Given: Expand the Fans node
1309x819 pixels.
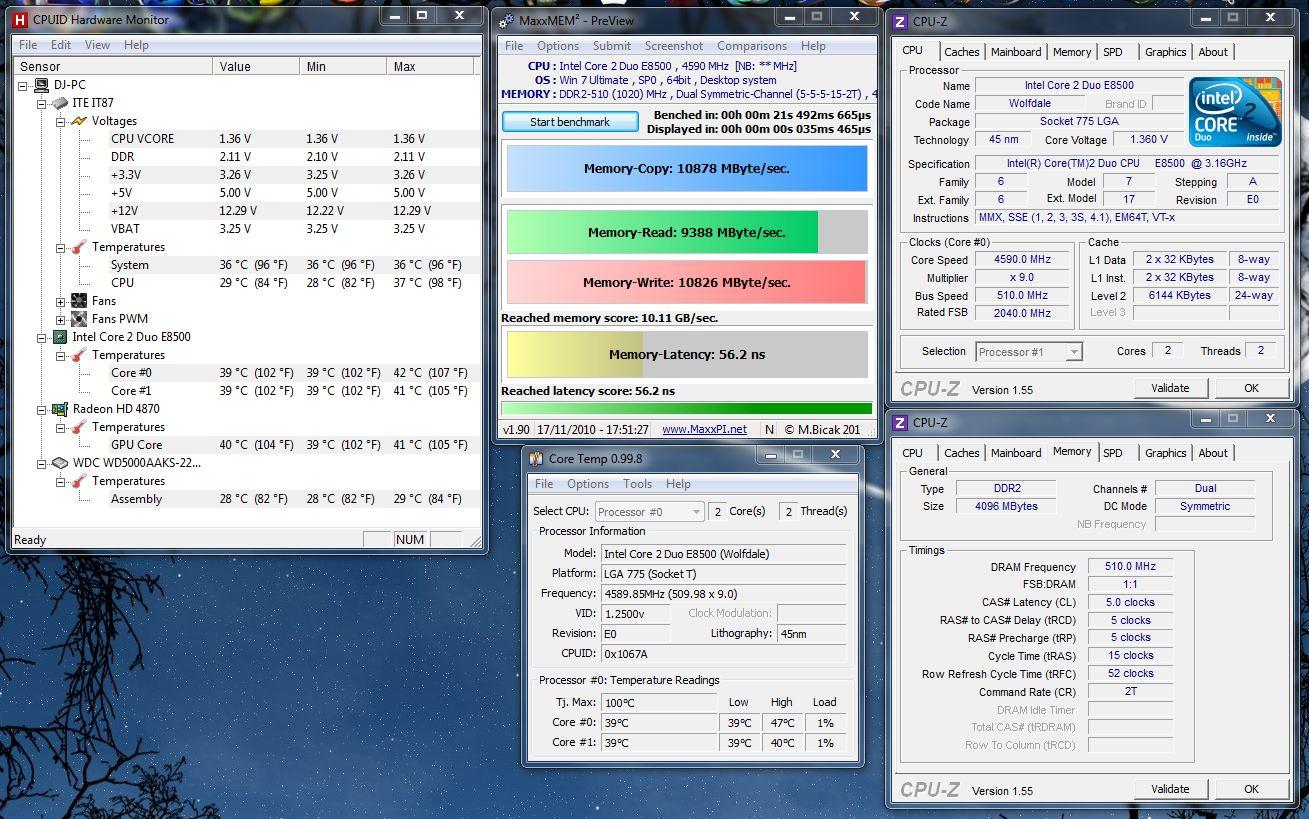Looking at the screenshot, I should point(60,301).
